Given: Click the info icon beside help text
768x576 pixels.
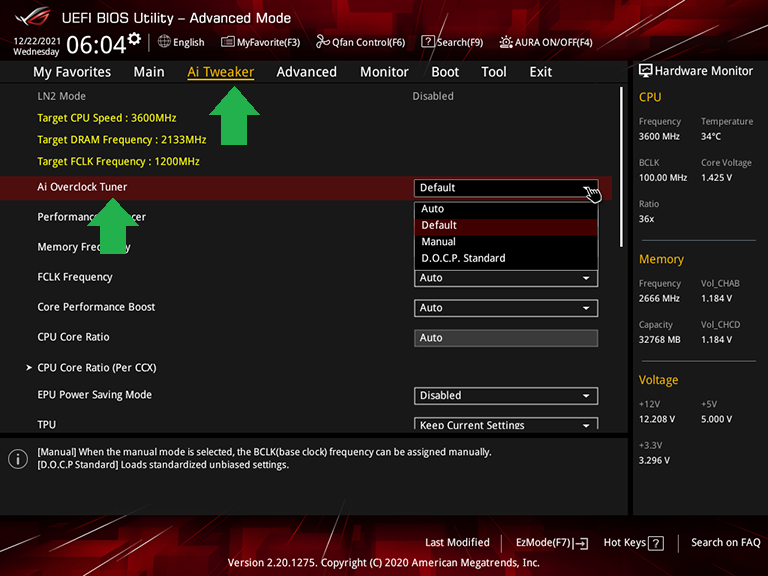Looking at the screenshot, I should (18, 459).
